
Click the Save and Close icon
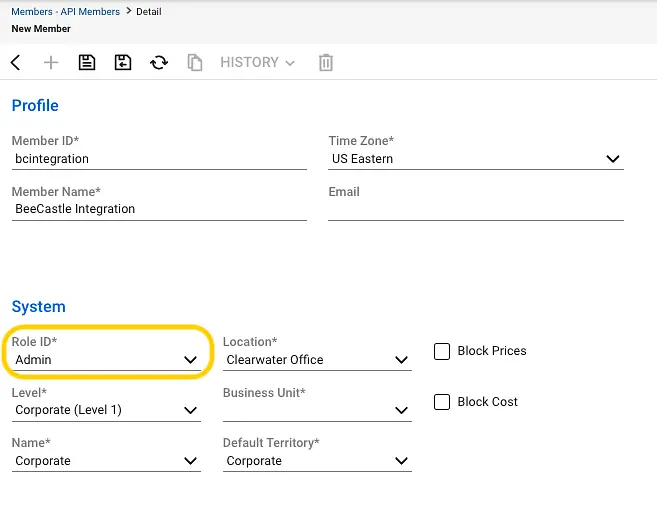123,62
